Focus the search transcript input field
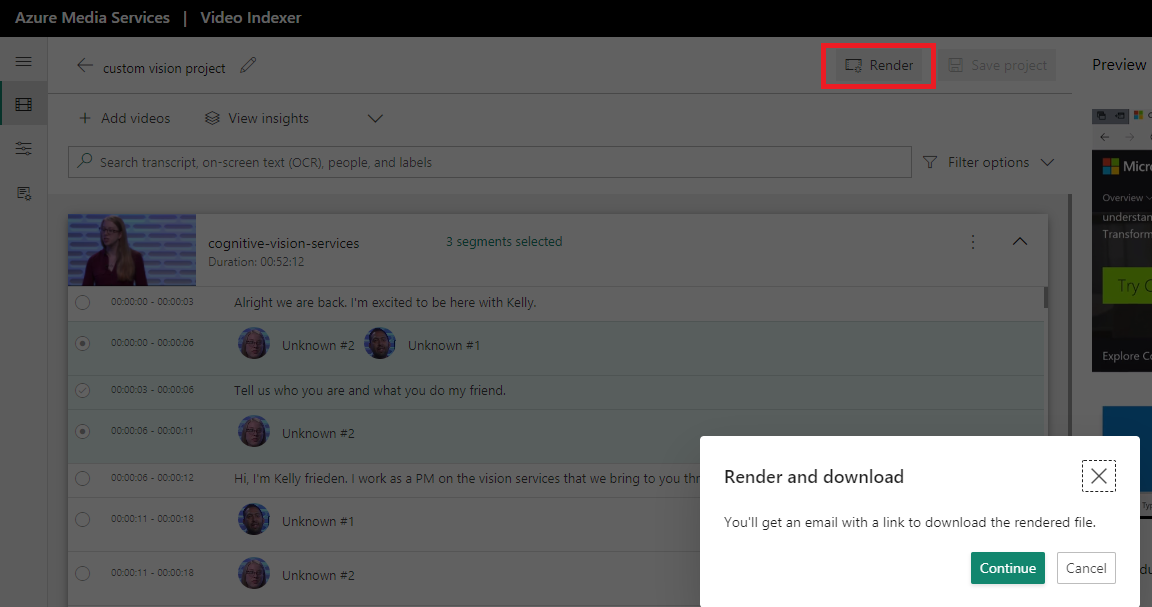 click(489, 162)
